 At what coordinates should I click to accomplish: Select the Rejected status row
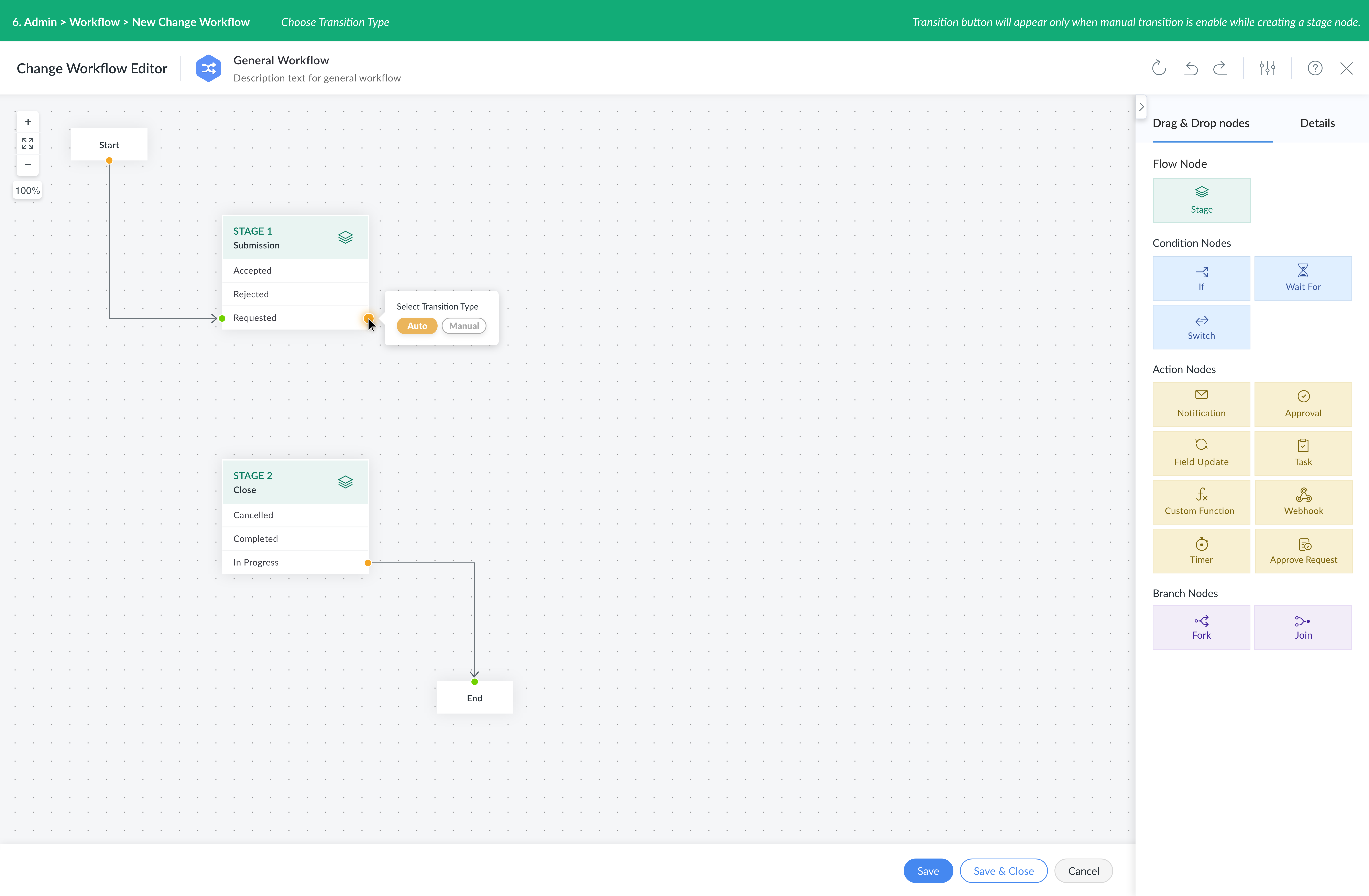click(295, 294)
